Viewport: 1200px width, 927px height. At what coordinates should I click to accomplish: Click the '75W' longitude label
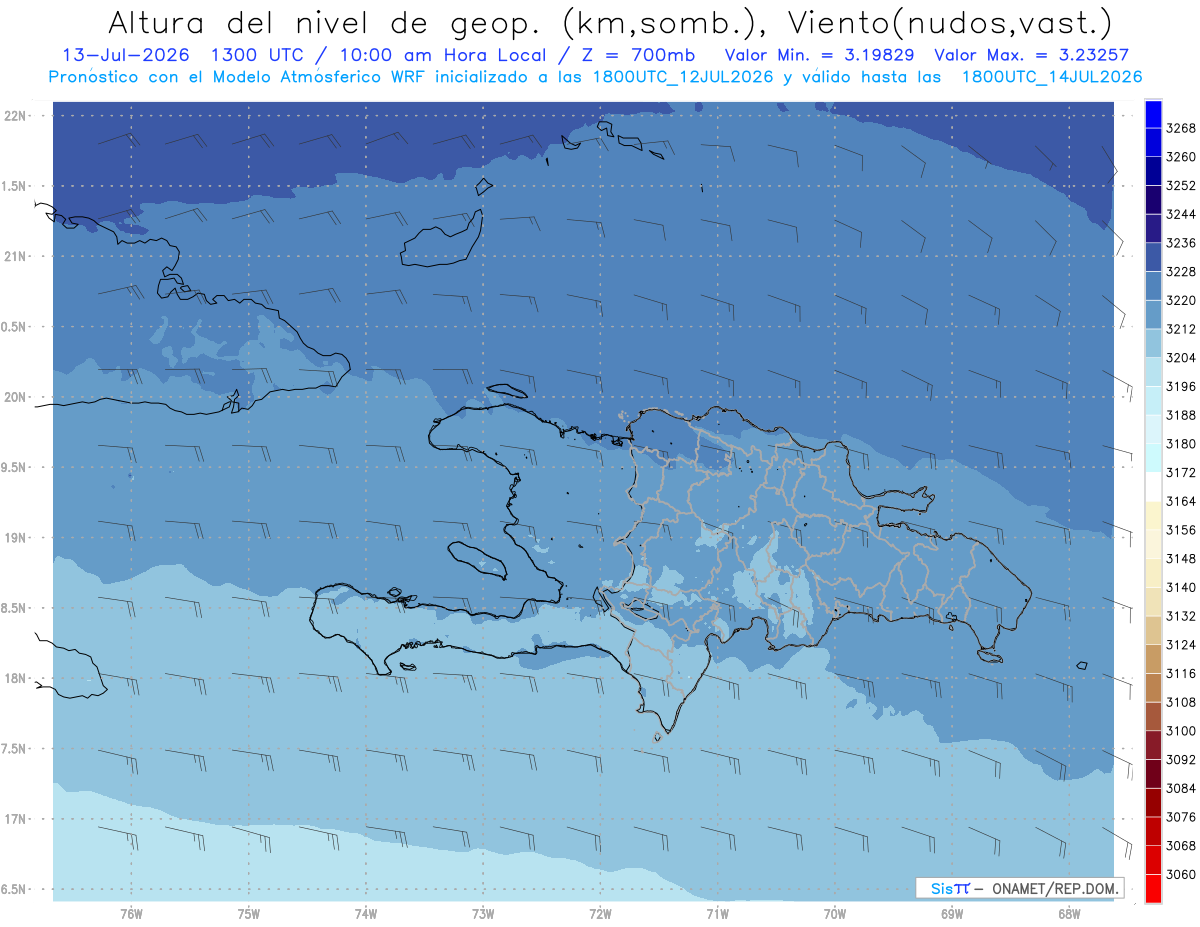249,914
